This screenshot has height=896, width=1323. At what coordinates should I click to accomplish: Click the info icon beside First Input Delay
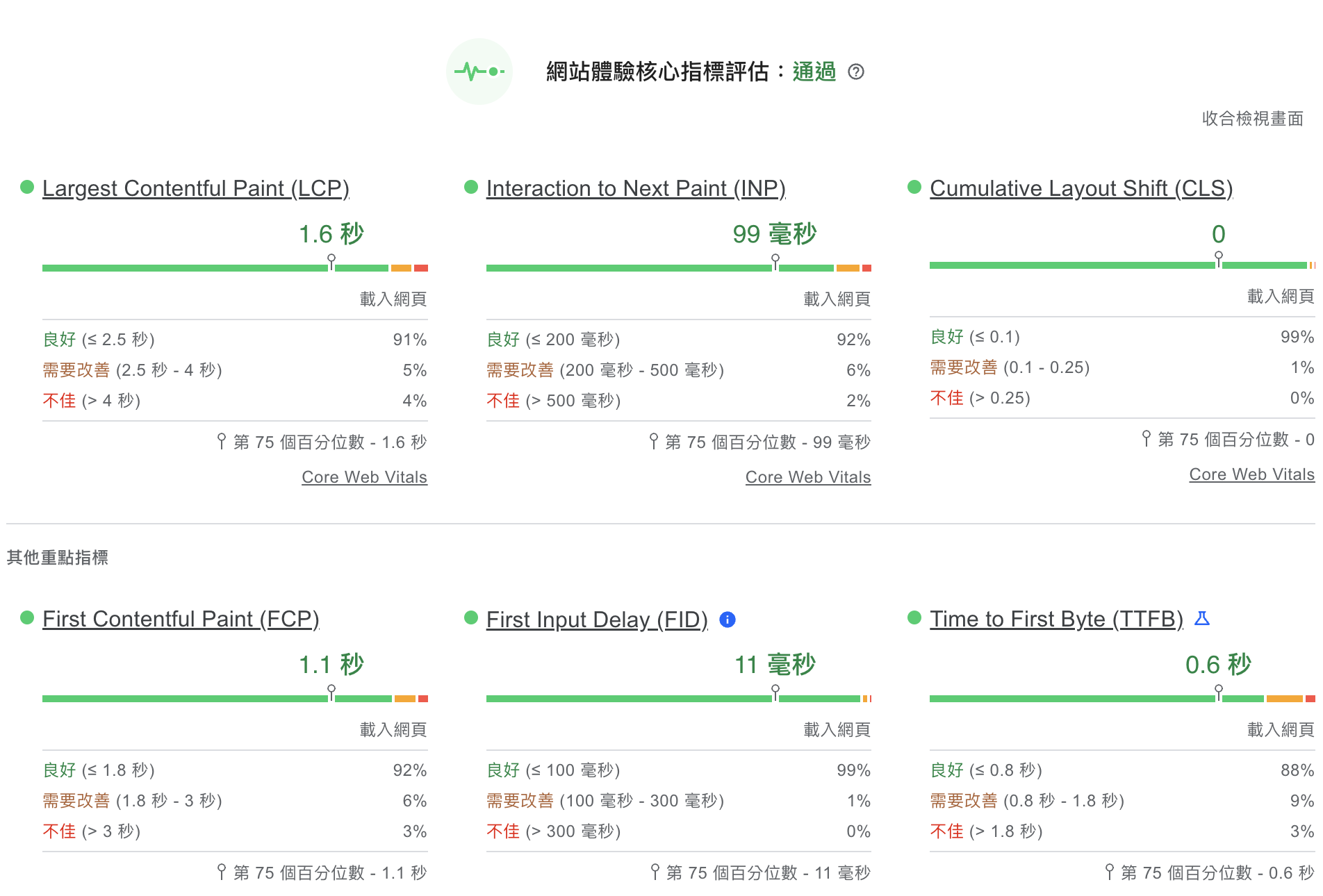coord(728,619)
